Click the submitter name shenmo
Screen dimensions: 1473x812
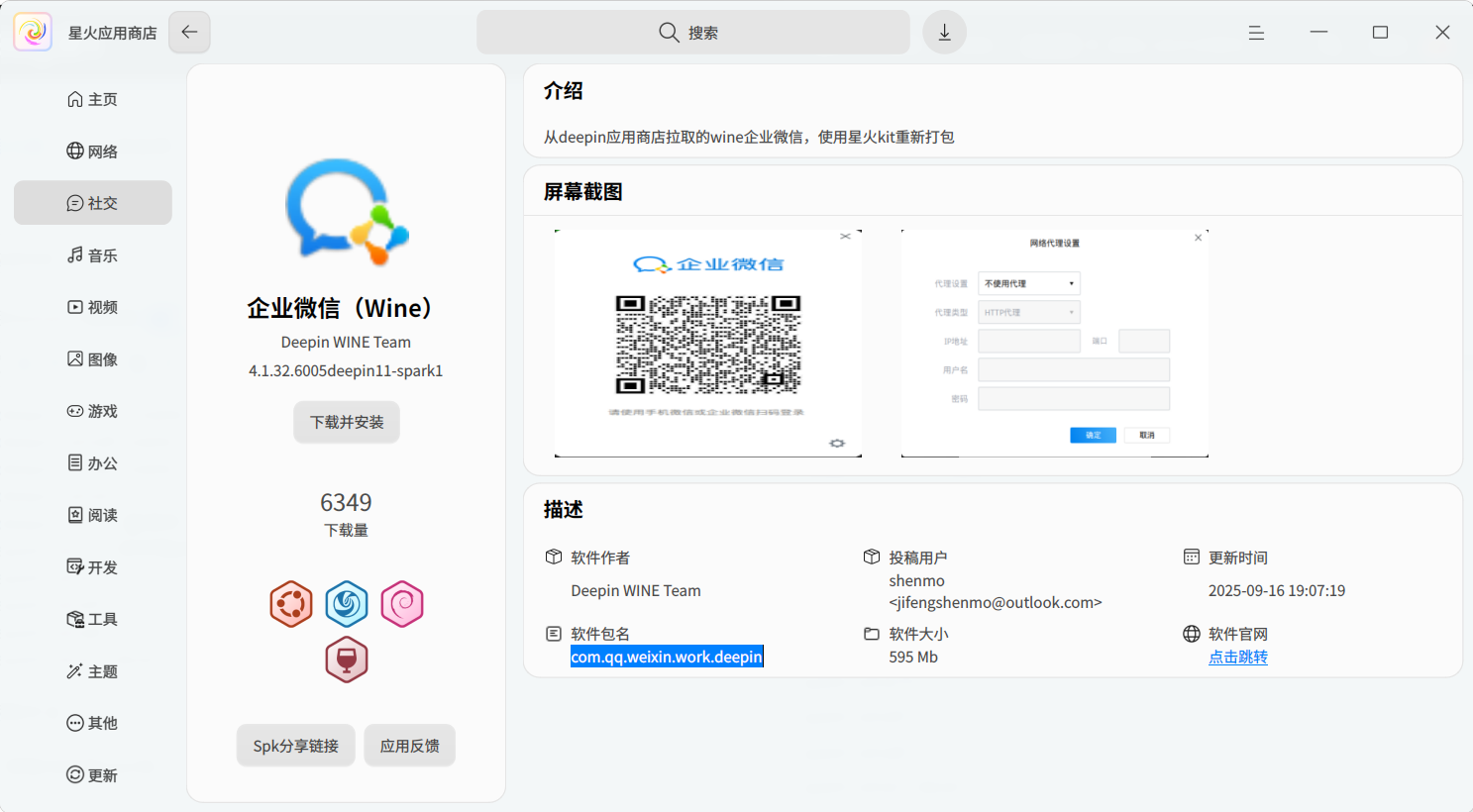point(917,580)
